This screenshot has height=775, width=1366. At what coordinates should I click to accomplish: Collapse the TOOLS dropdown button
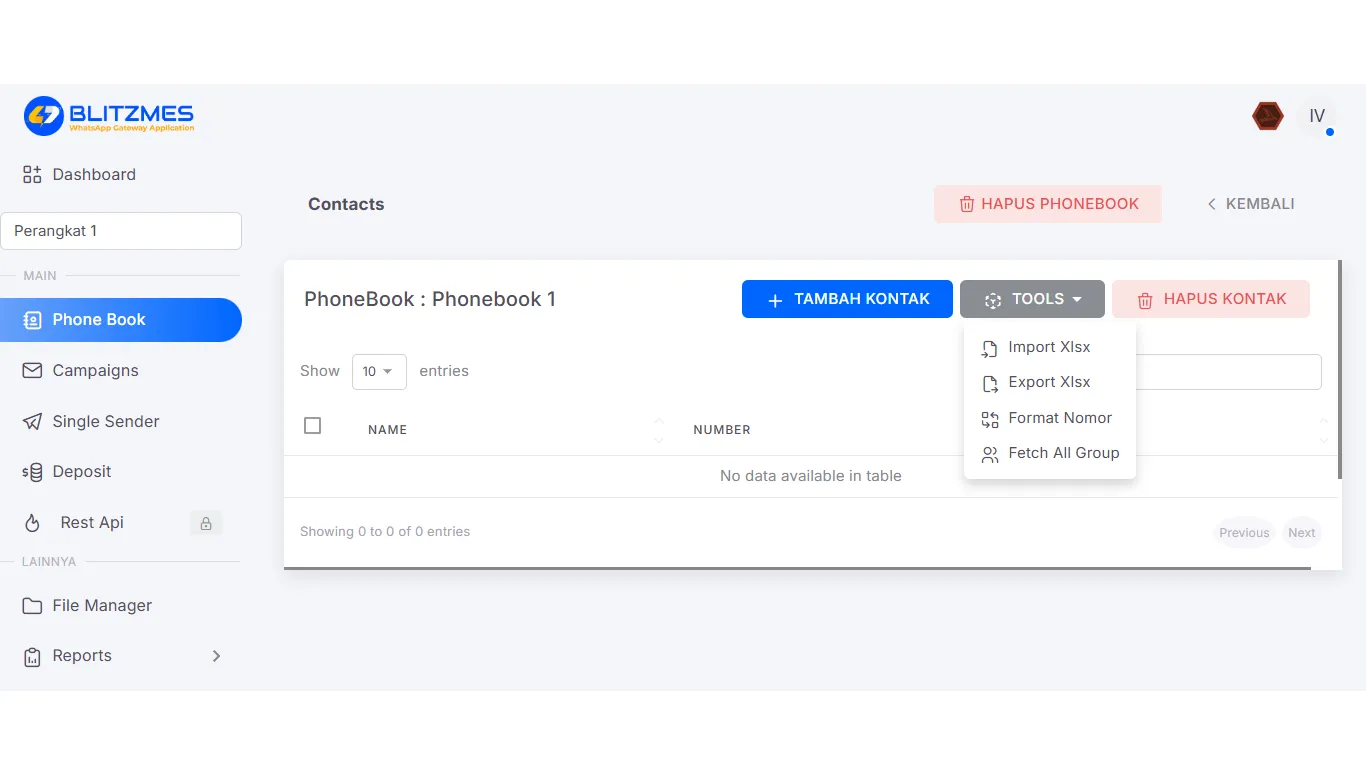click(x=1032, y=299)
